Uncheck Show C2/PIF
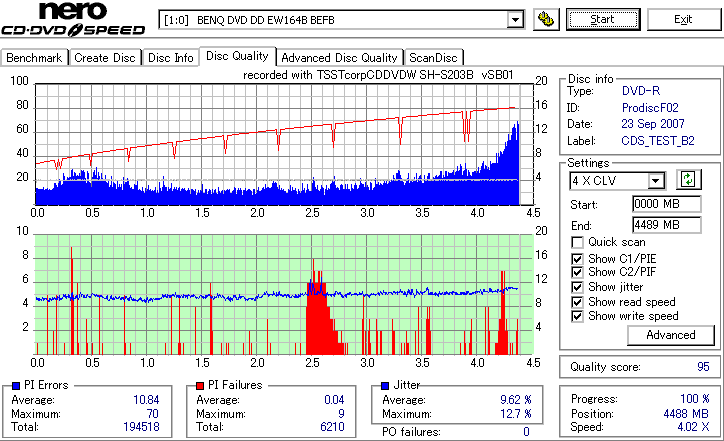724x441 pixels. click(x=577, y=272)
